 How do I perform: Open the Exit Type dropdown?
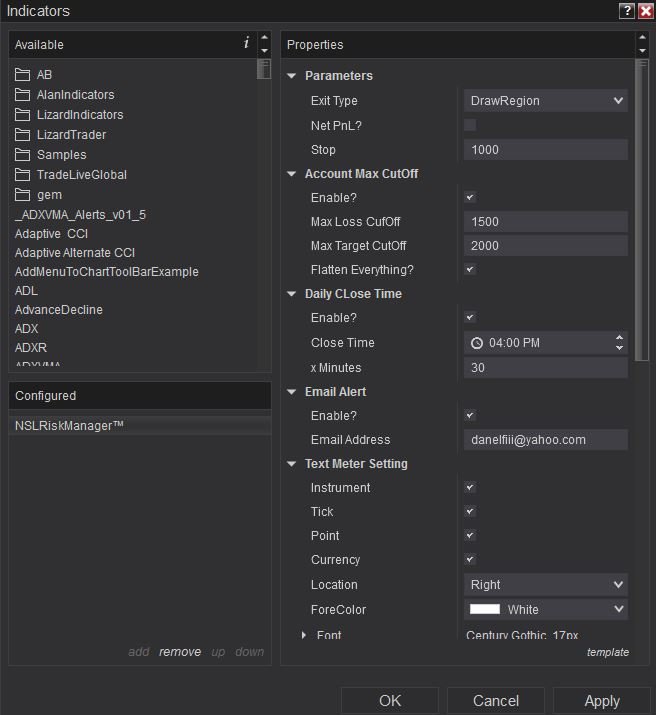(x=546, y=101)
